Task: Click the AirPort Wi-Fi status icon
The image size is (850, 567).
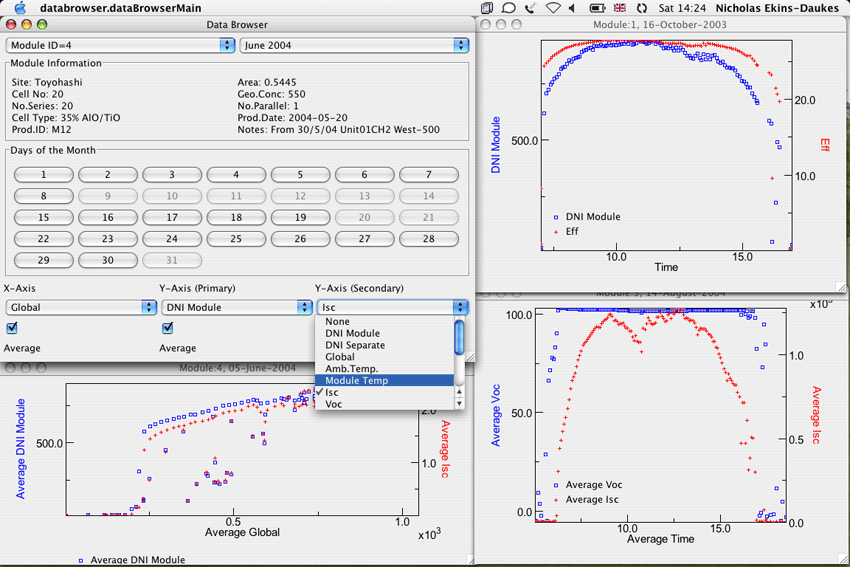Action: coord(553,8)
